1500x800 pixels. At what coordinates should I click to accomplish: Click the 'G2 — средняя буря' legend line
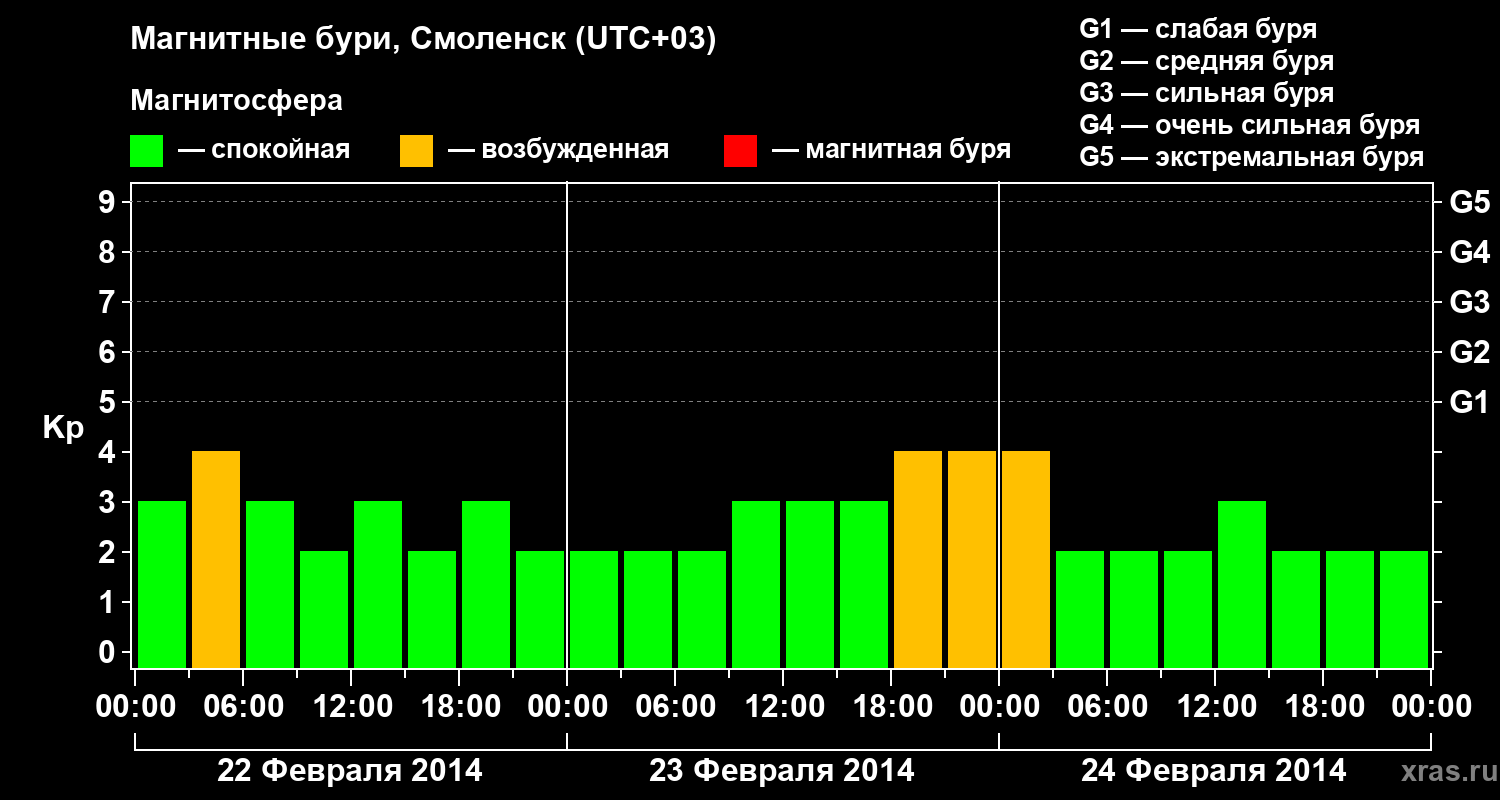point(1206,61)
